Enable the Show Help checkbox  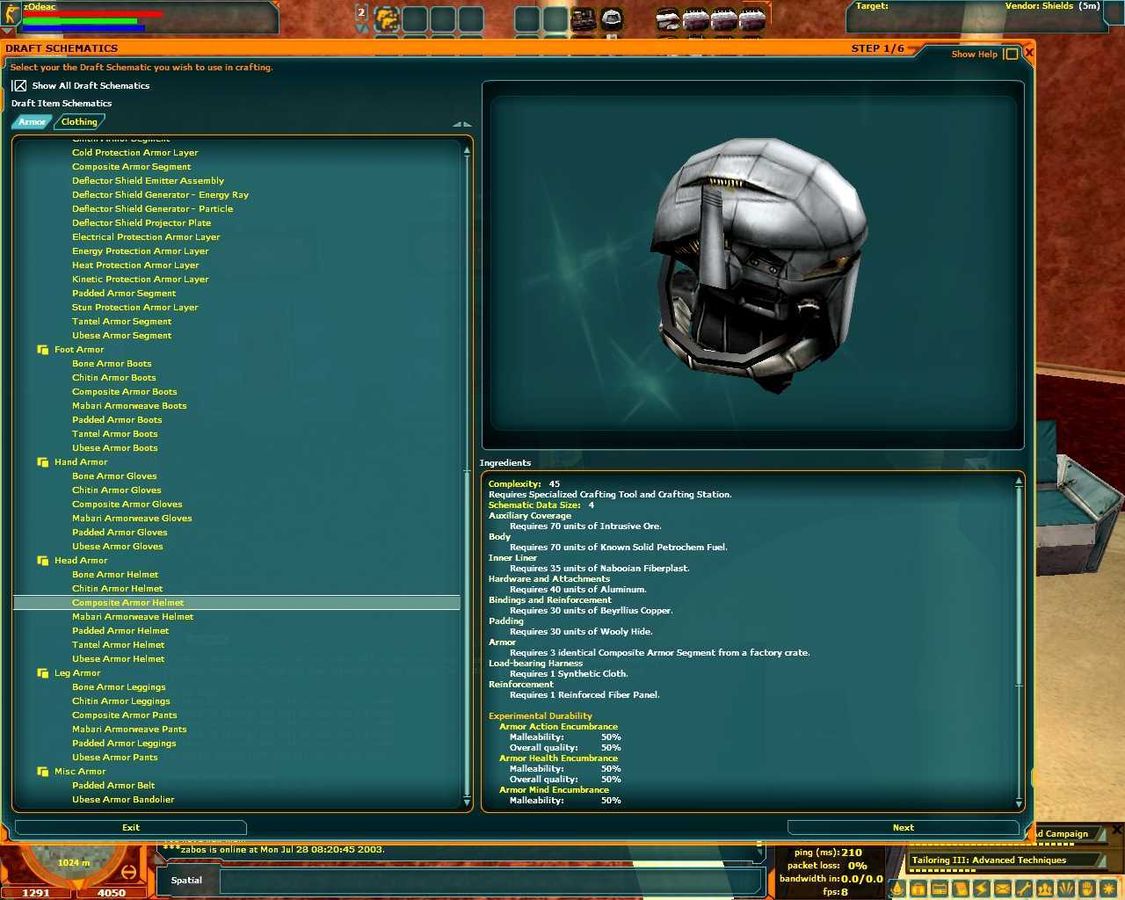coord(1011,54)
